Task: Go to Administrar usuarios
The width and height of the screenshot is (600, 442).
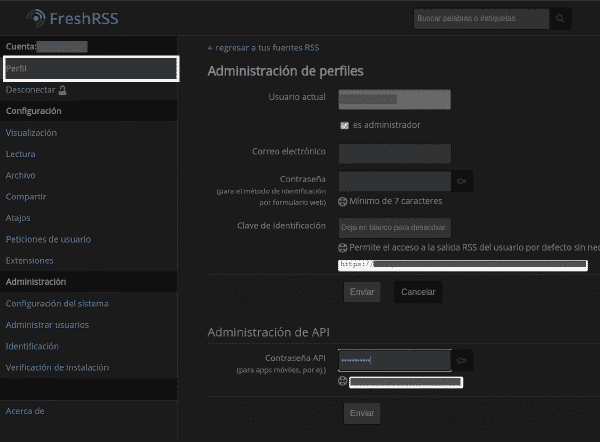Action: 47,325
